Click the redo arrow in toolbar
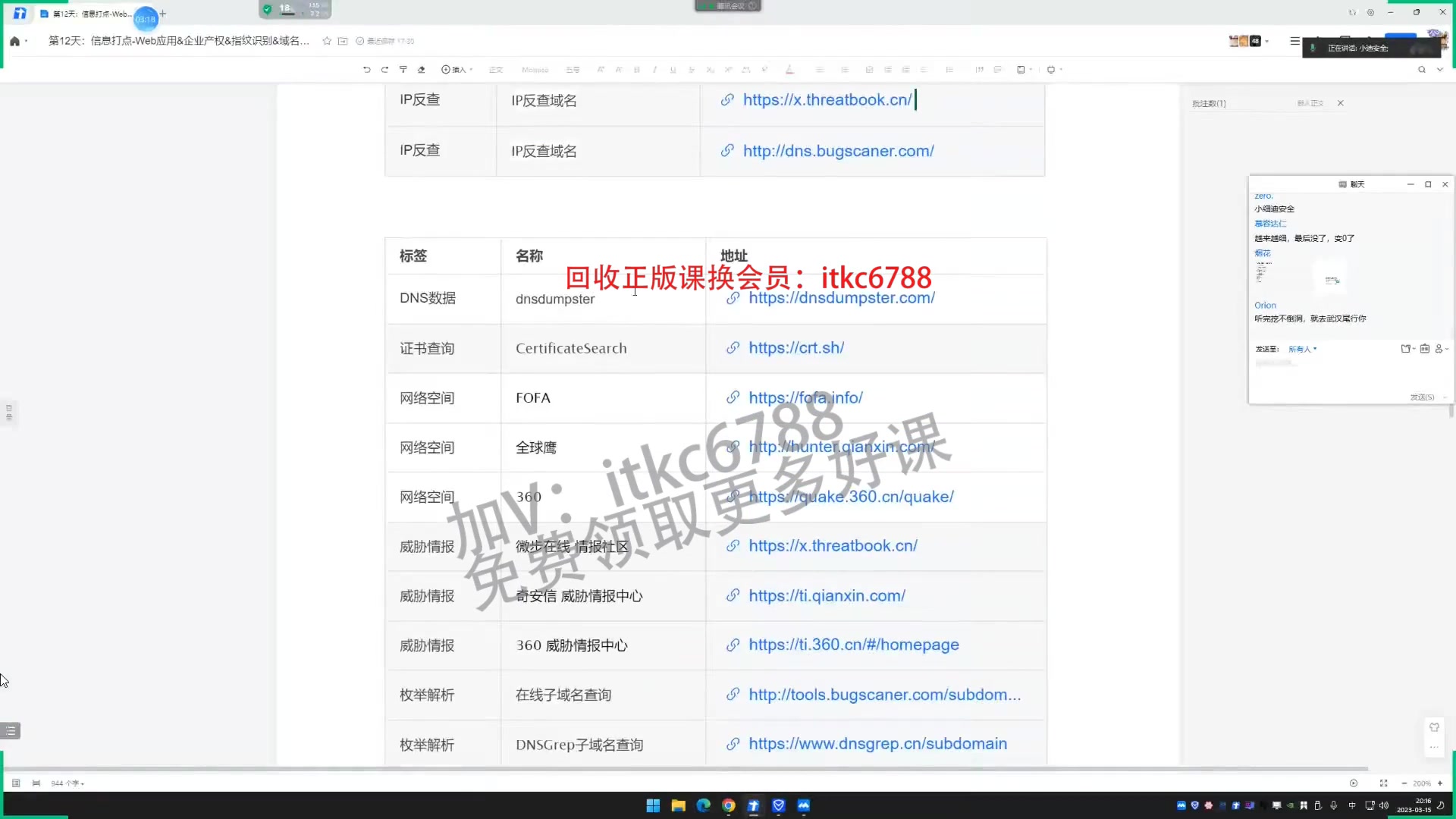The width and height of the screenshot is (1456, 819). 384,69
